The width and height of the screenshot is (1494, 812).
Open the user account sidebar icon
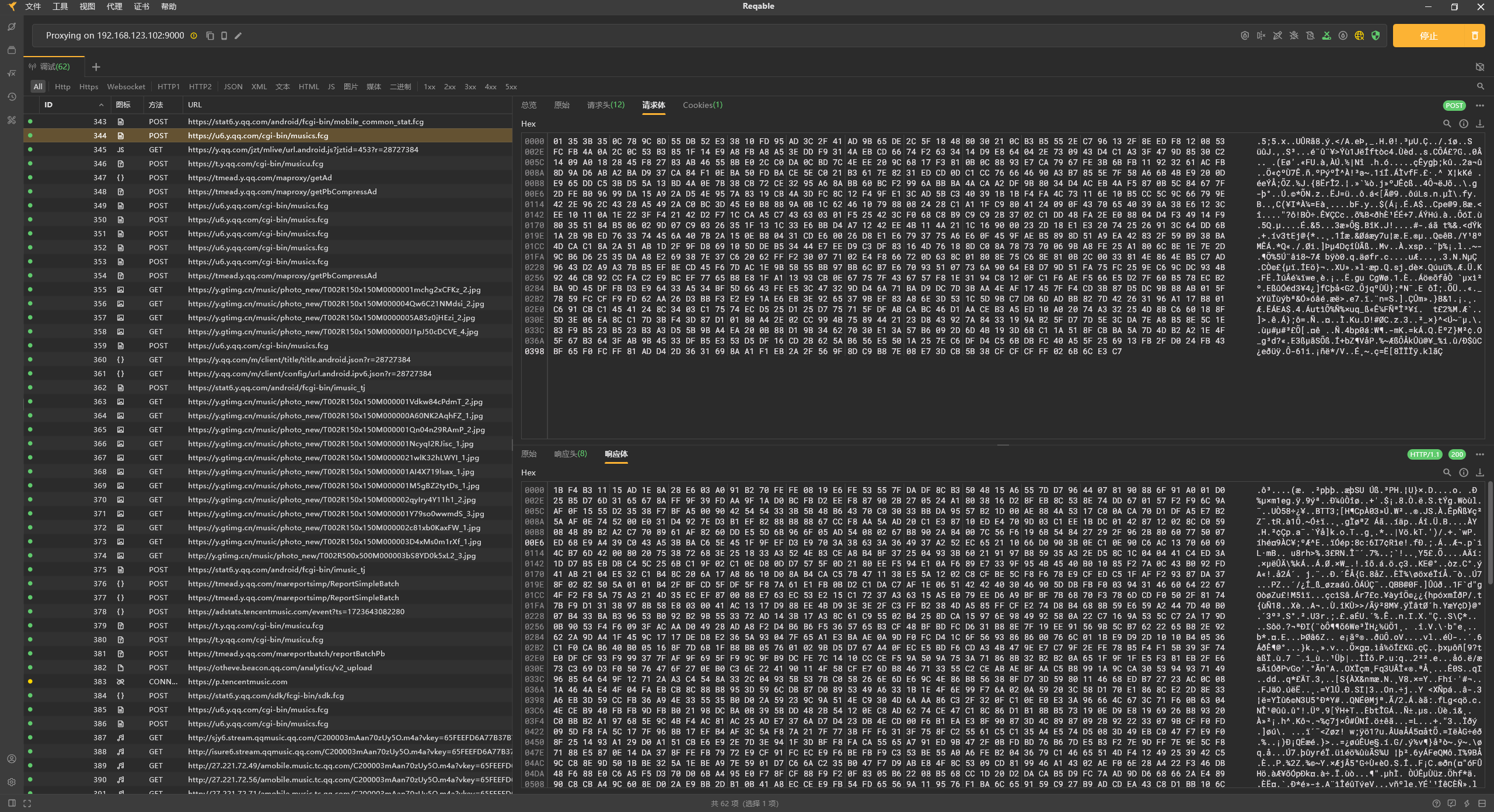pyautogui.click(x=11, y=759)
